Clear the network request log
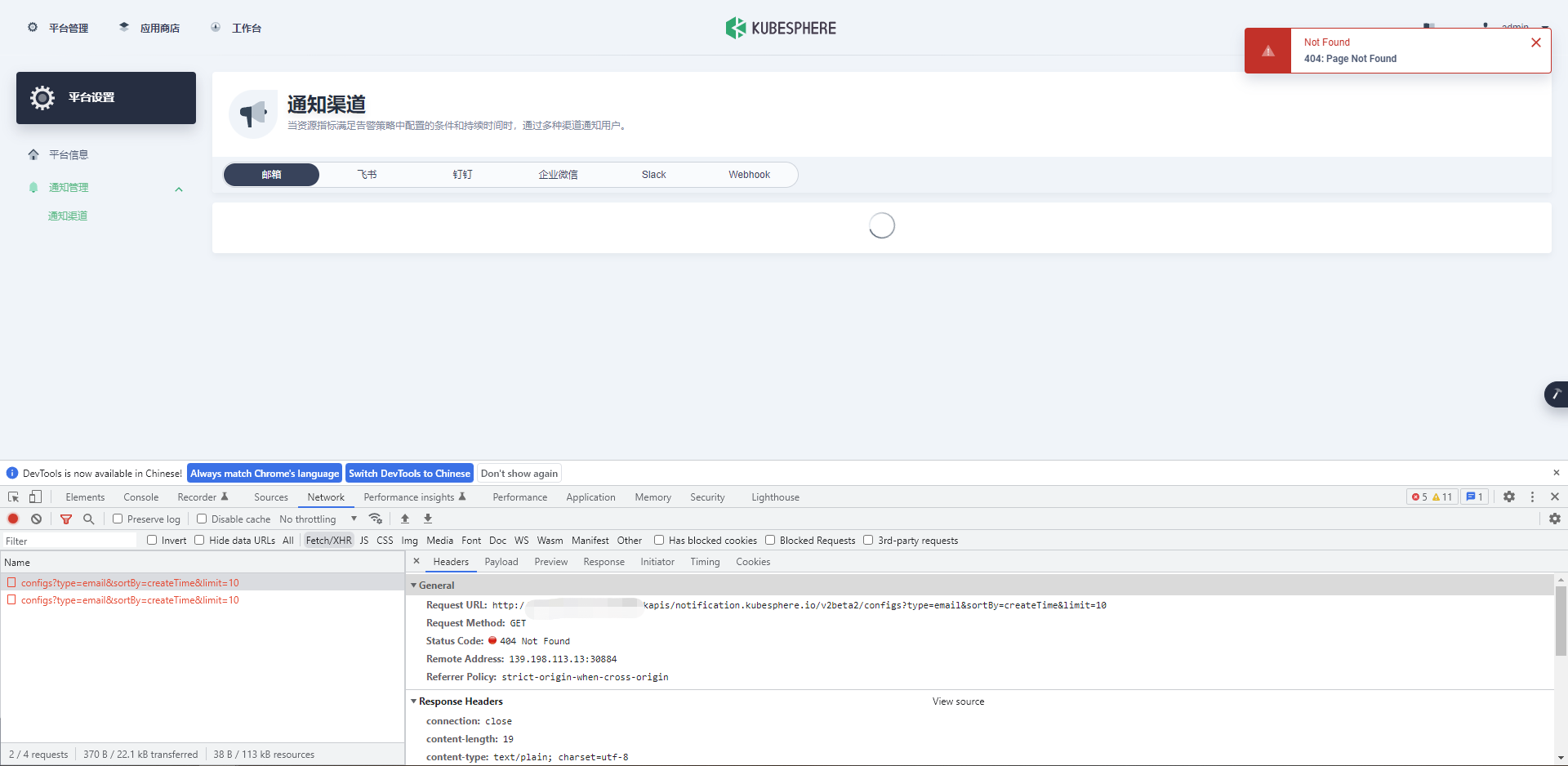1568x766 pixels. click(36, 519)
